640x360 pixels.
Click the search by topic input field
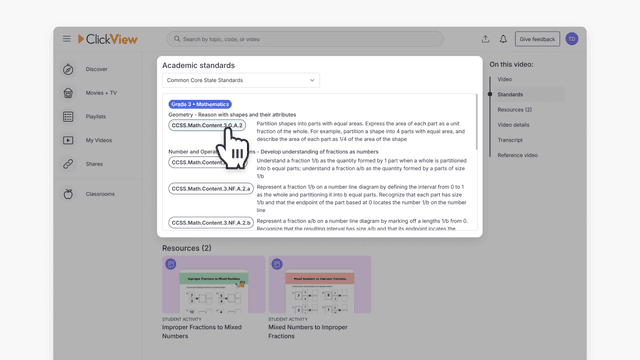point(305,39)
